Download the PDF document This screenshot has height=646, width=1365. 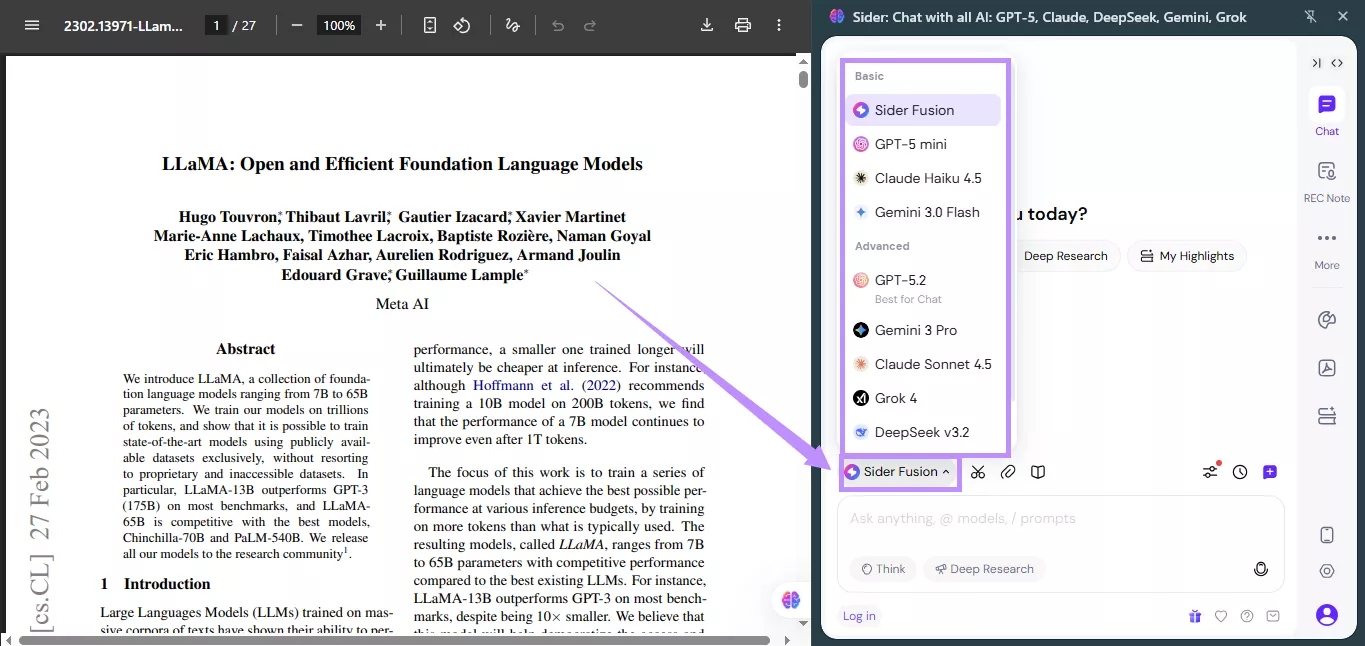point(707,25)
